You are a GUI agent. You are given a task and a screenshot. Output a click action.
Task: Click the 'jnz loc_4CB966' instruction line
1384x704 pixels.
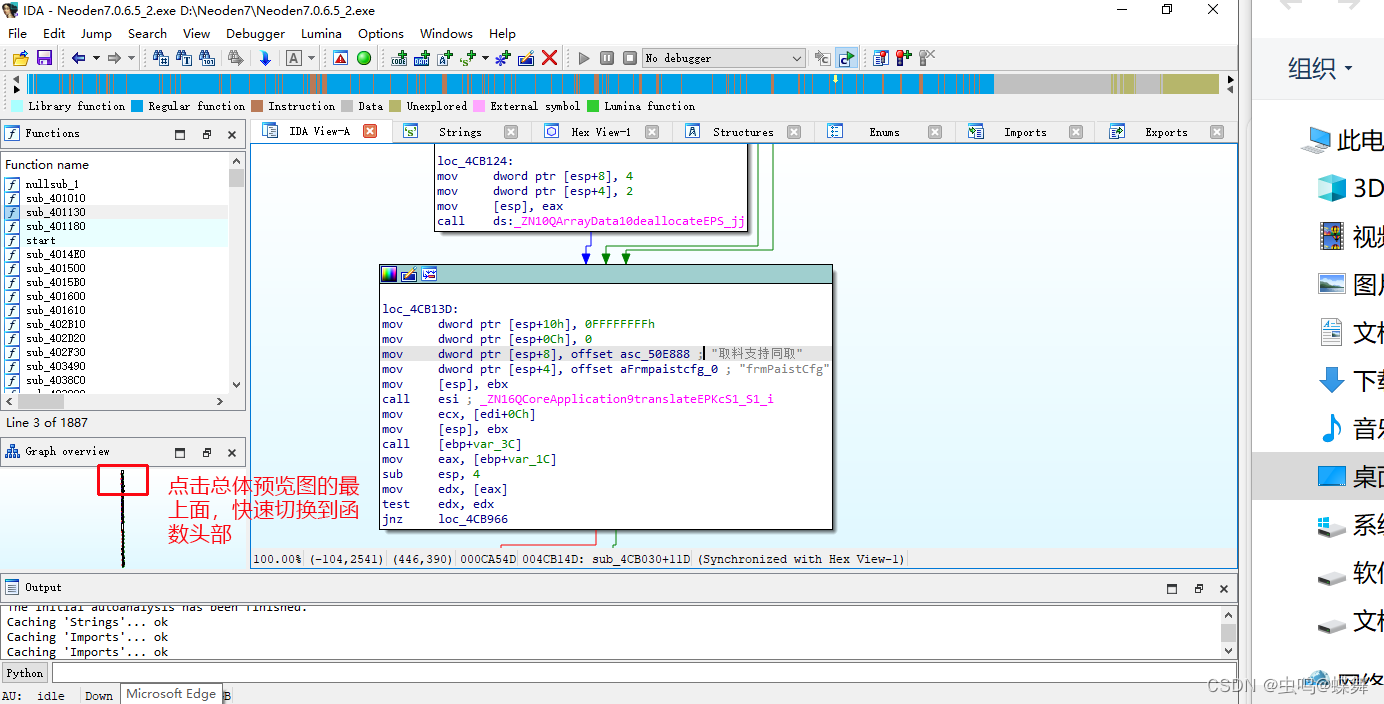pyautogui.click(x=444, y=519)
